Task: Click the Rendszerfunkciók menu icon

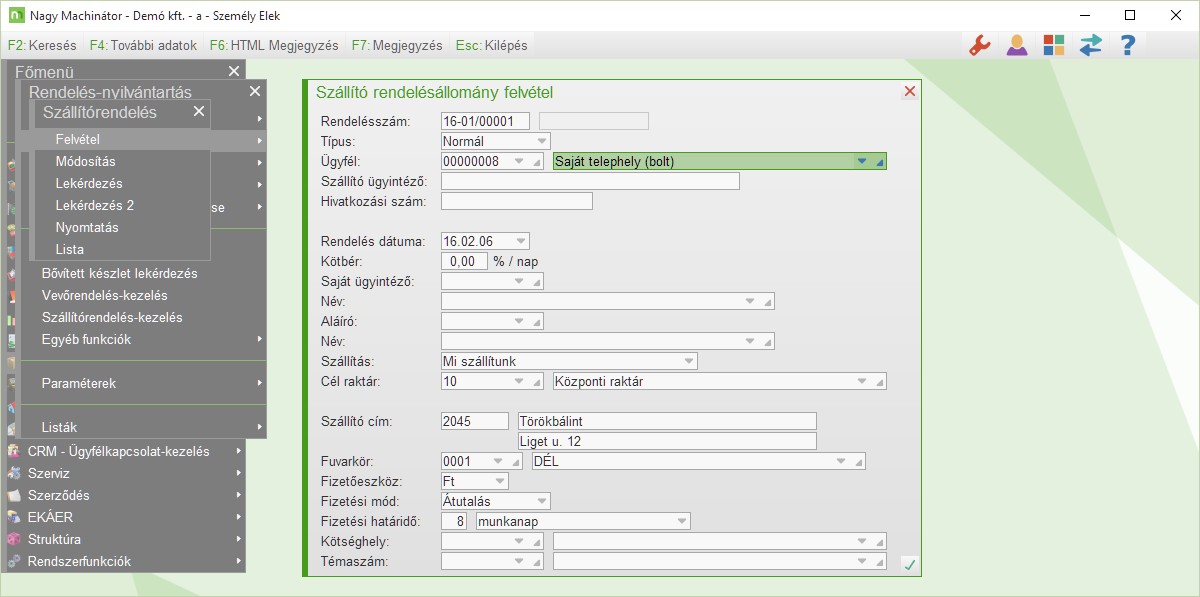Action: (x=14, y=561)
